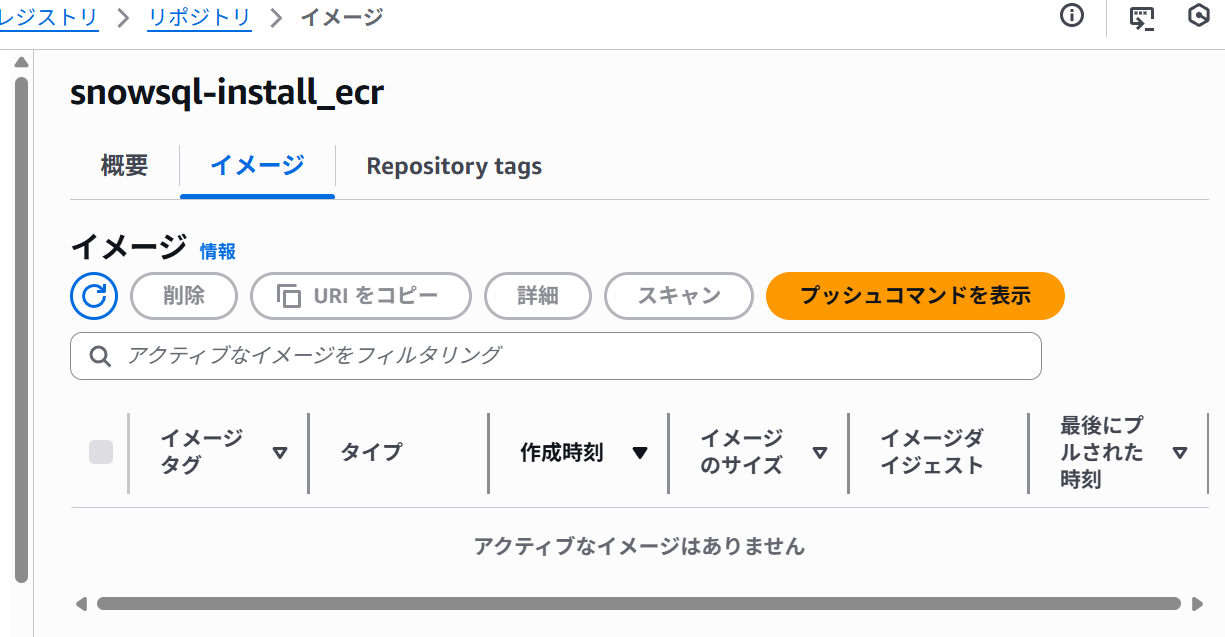Click the refresh images icon button

pos(94,295)
